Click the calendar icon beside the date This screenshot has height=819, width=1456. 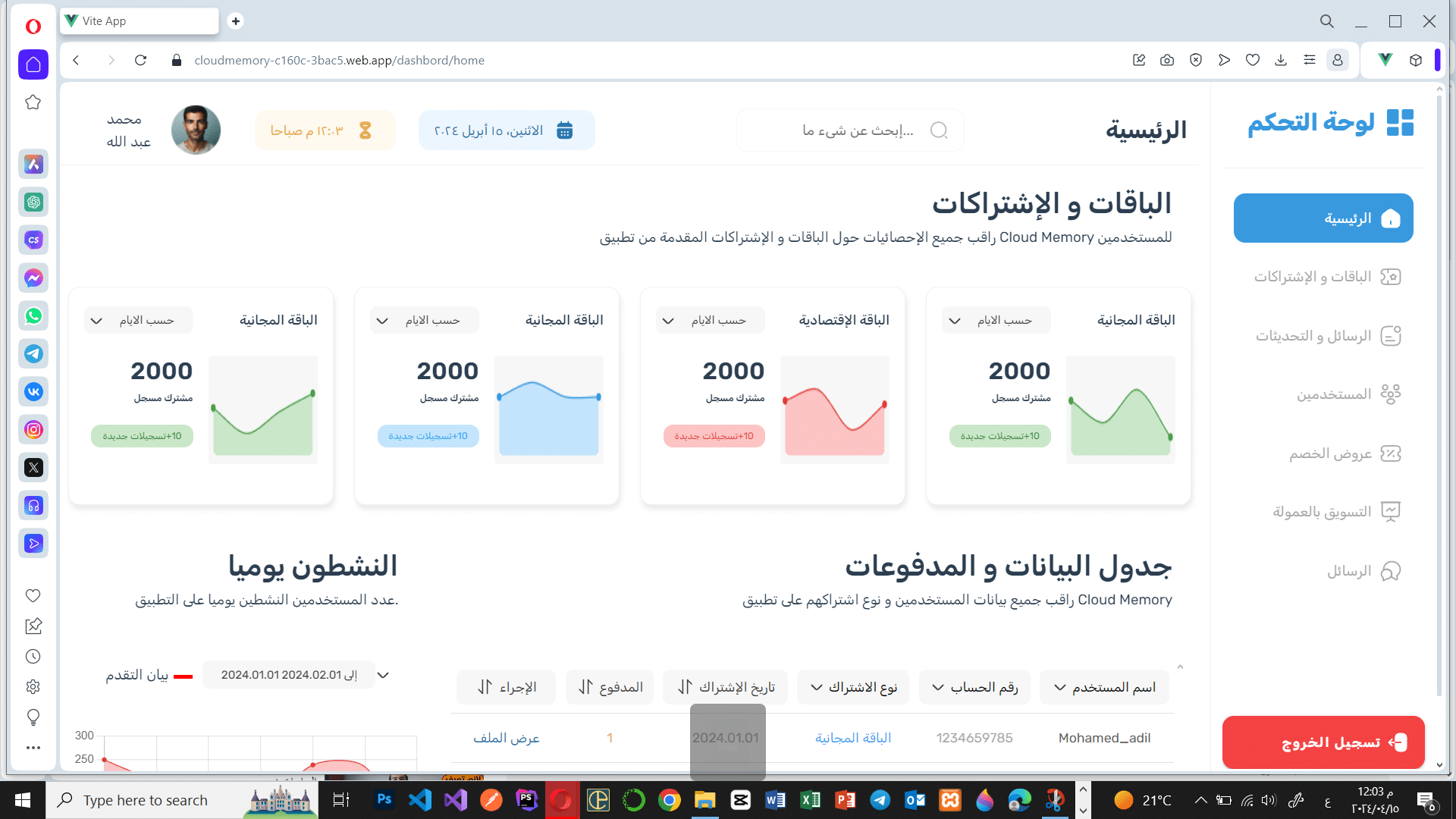[564, 130]
